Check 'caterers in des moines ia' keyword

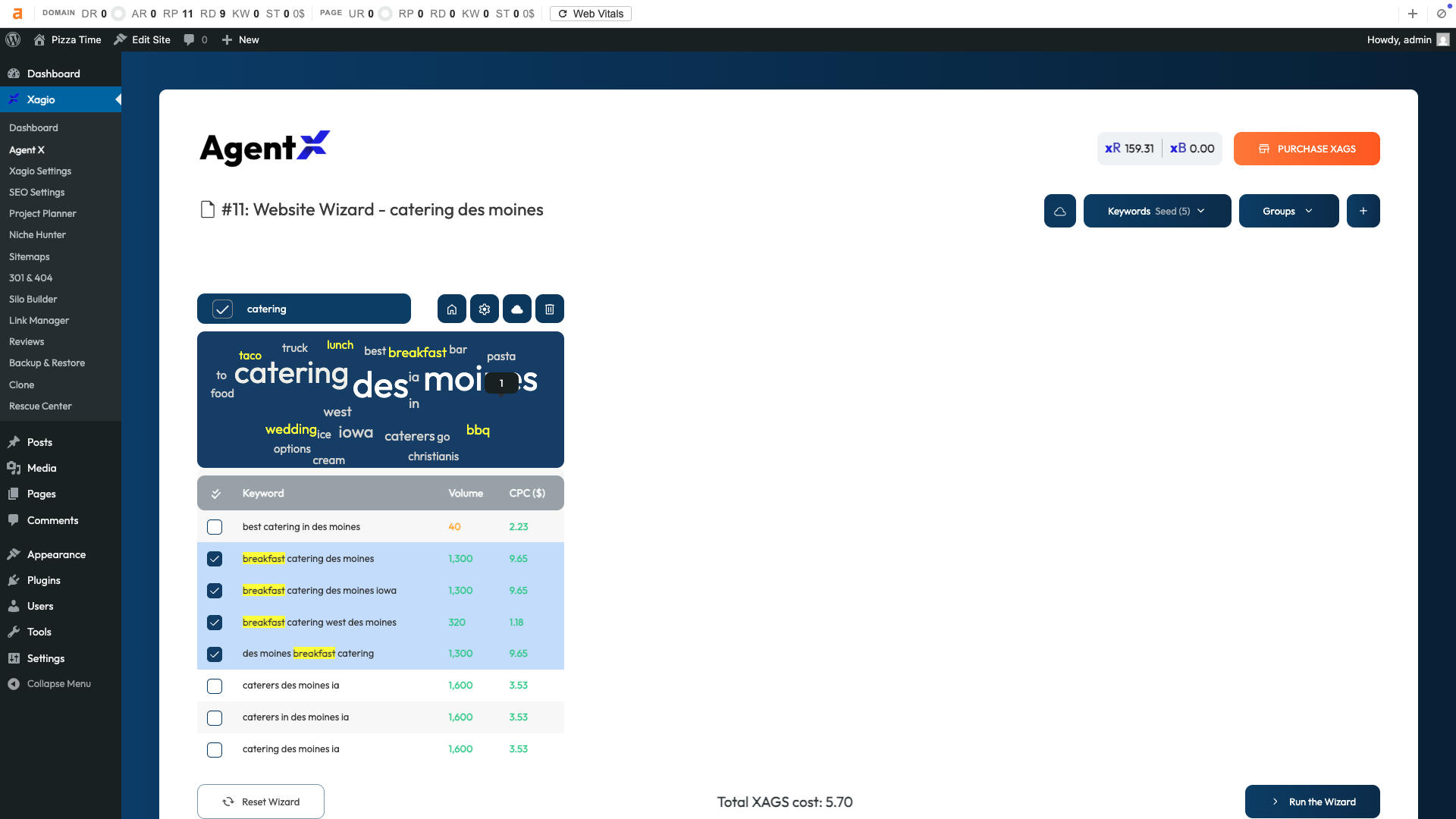(x=215, y=718)
